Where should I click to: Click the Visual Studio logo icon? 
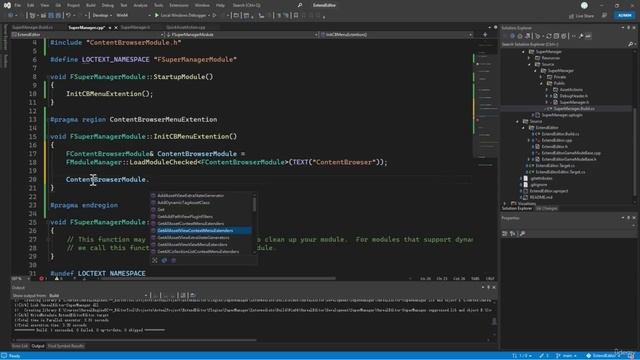(x=7, y=5)
